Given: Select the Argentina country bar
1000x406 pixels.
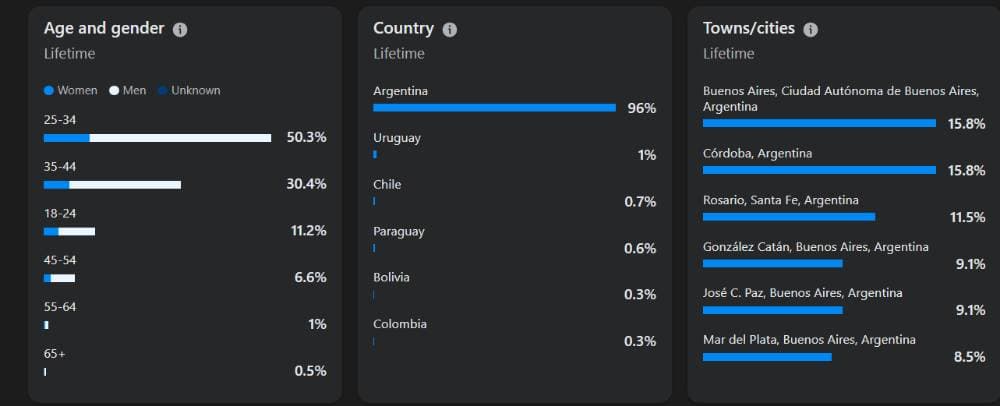Looking at the screenshot, I should 494,108.
